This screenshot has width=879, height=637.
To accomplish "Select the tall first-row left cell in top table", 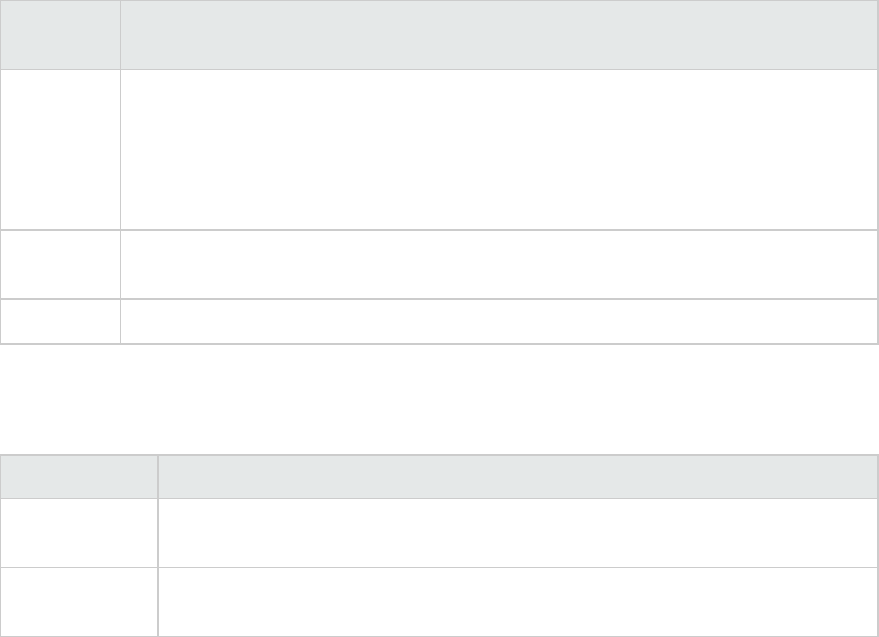I will tap(60, 149).
